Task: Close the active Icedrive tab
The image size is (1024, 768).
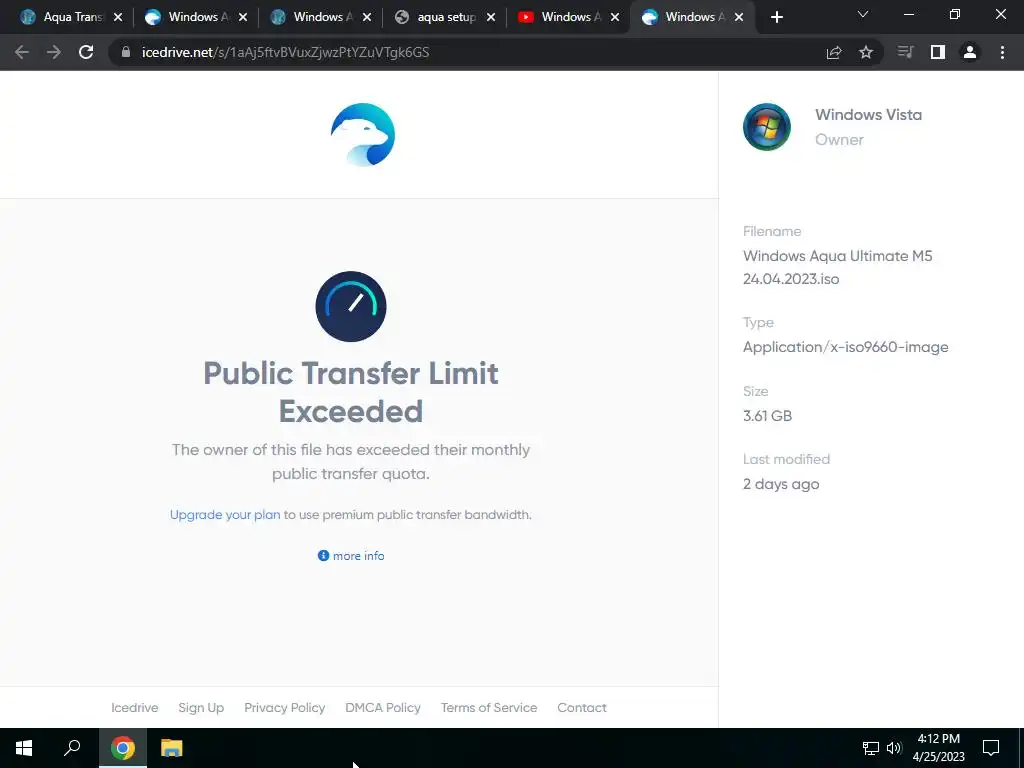Action: [x=739, y=17]
